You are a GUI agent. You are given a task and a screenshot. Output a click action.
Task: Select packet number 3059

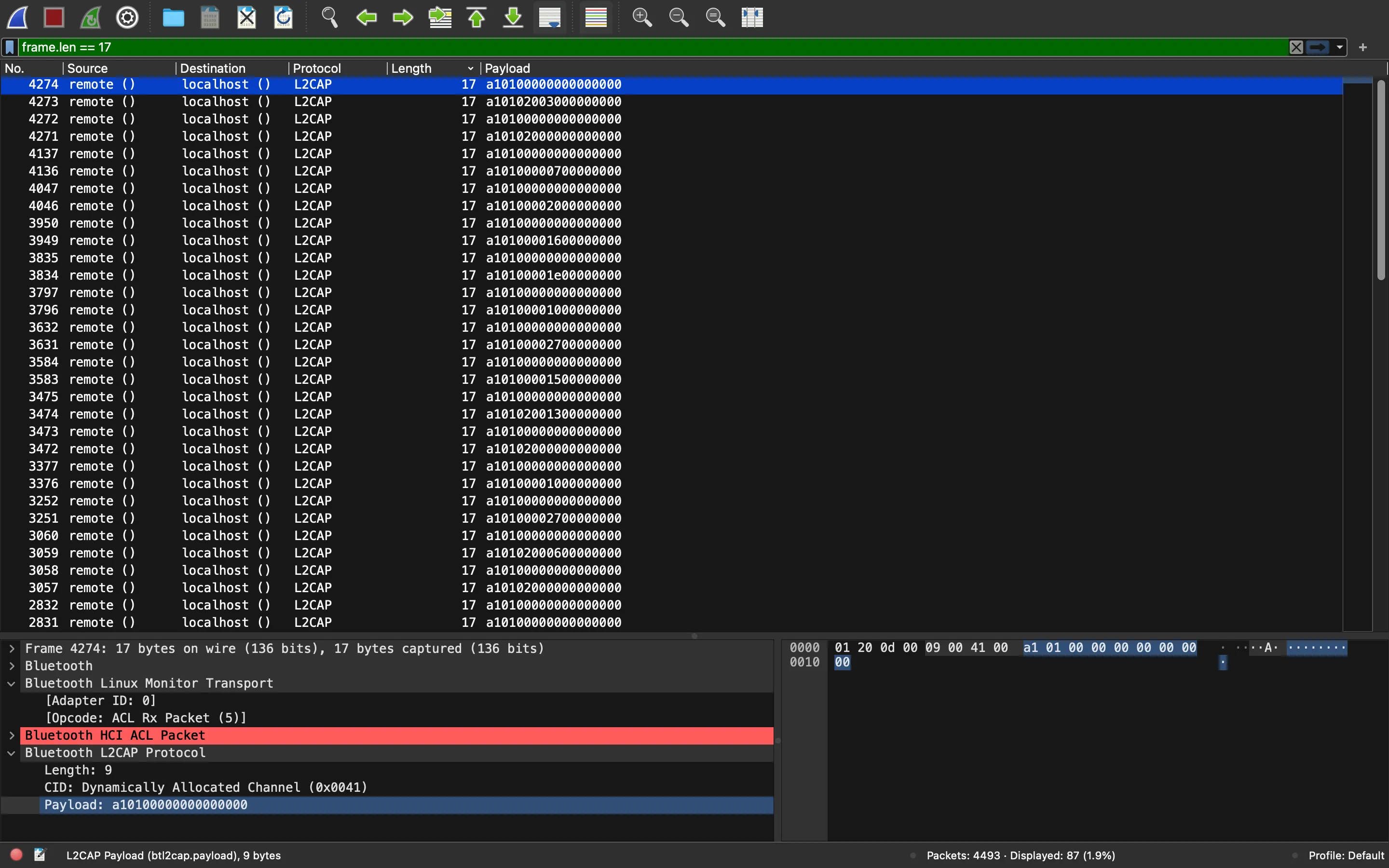pyautogui.click(x=671, y=553)
